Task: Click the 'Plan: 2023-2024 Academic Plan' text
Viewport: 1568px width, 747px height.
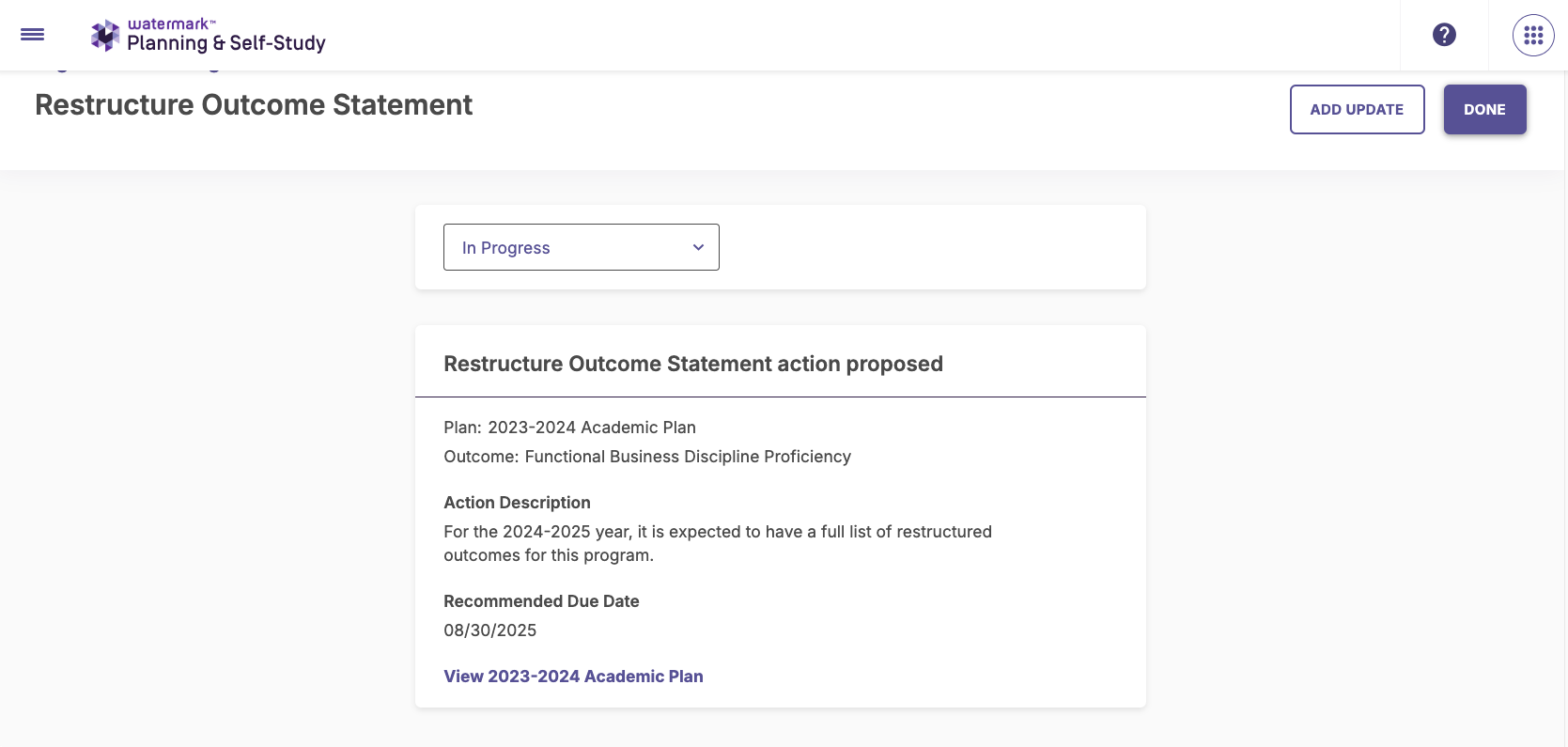Action: tap(569, 428)
